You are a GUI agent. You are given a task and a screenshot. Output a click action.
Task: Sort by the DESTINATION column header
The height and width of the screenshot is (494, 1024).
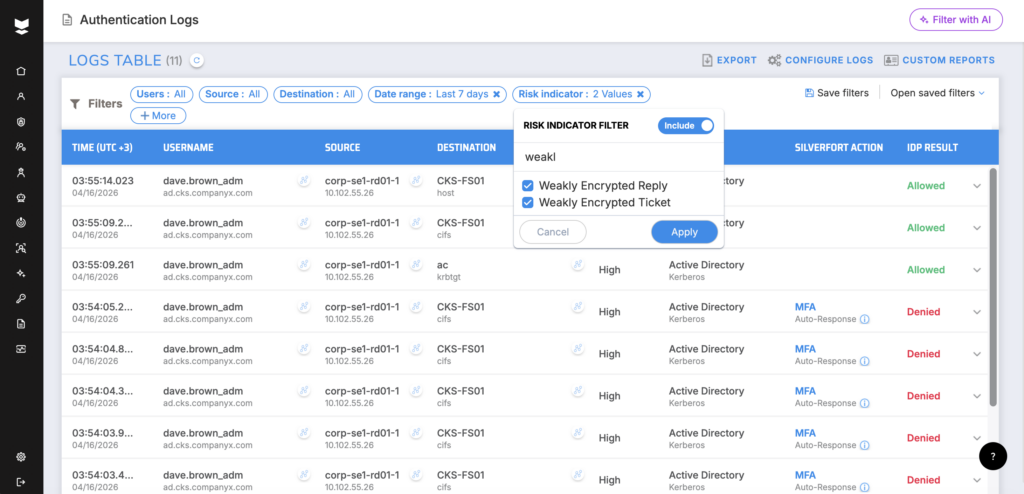click(x=466, y=148)
